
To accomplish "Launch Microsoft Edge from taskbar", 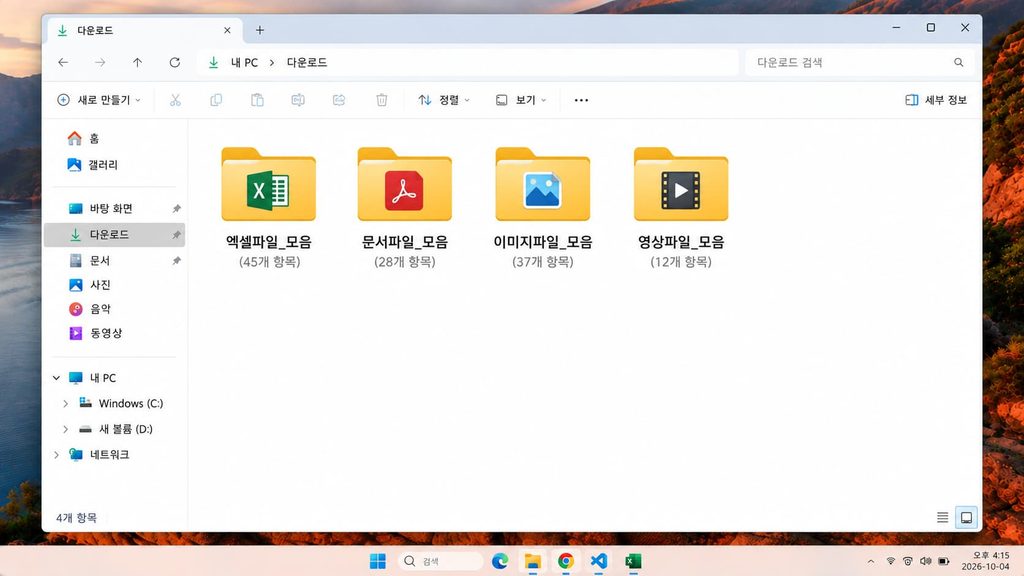I will [x=500, y=561].
